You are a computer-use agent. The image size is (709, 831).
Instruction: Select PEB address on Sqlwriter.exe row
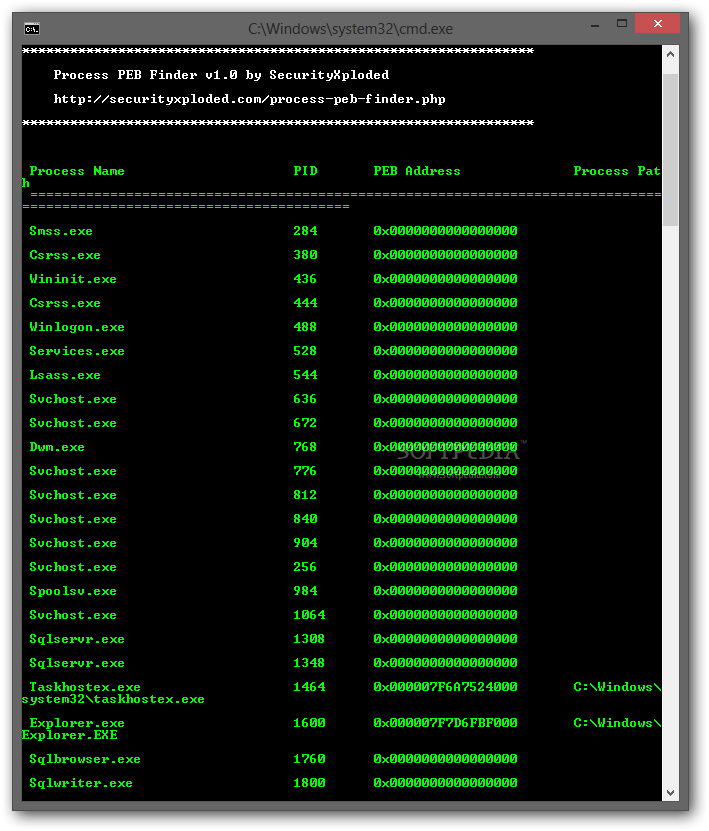pyautogui.click(x=445, y=783)
